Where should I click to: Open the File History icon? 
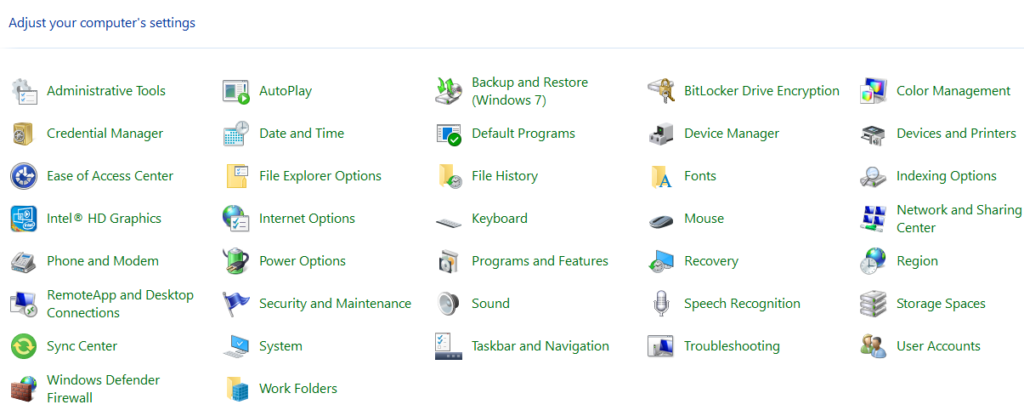coord(449,176)
